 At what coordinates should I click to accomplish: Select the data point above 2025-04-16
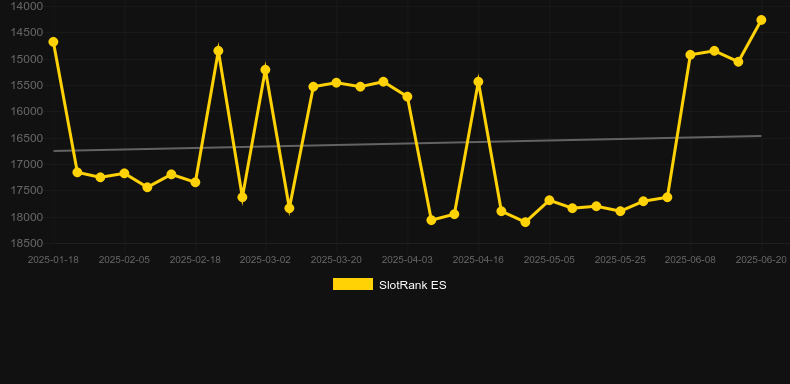coord(478,82)
